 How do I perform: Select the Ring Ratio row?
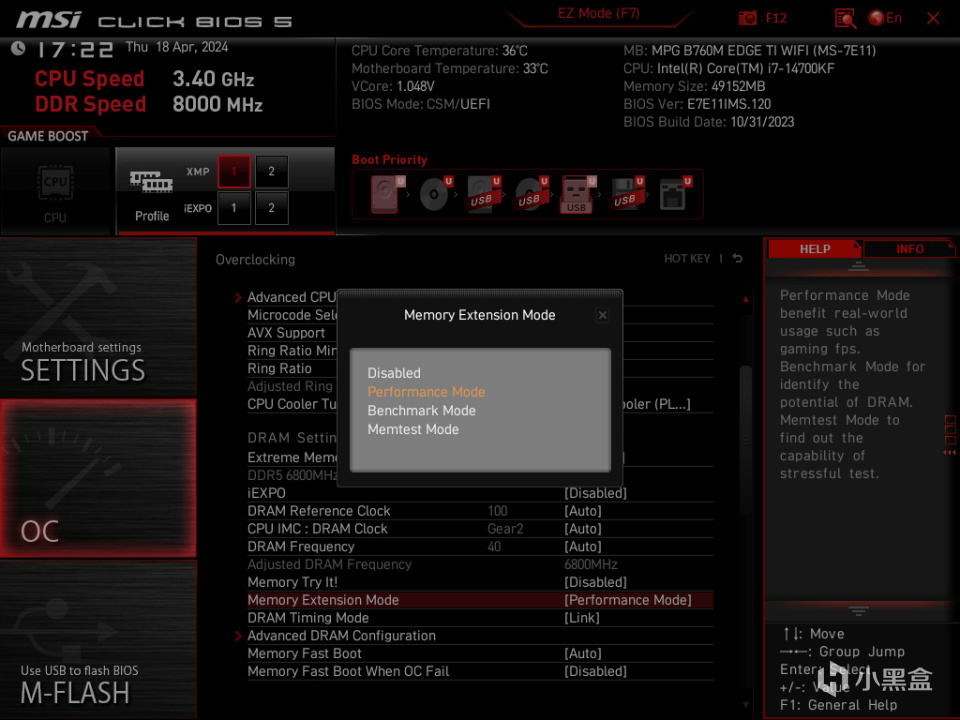point(279,369)
